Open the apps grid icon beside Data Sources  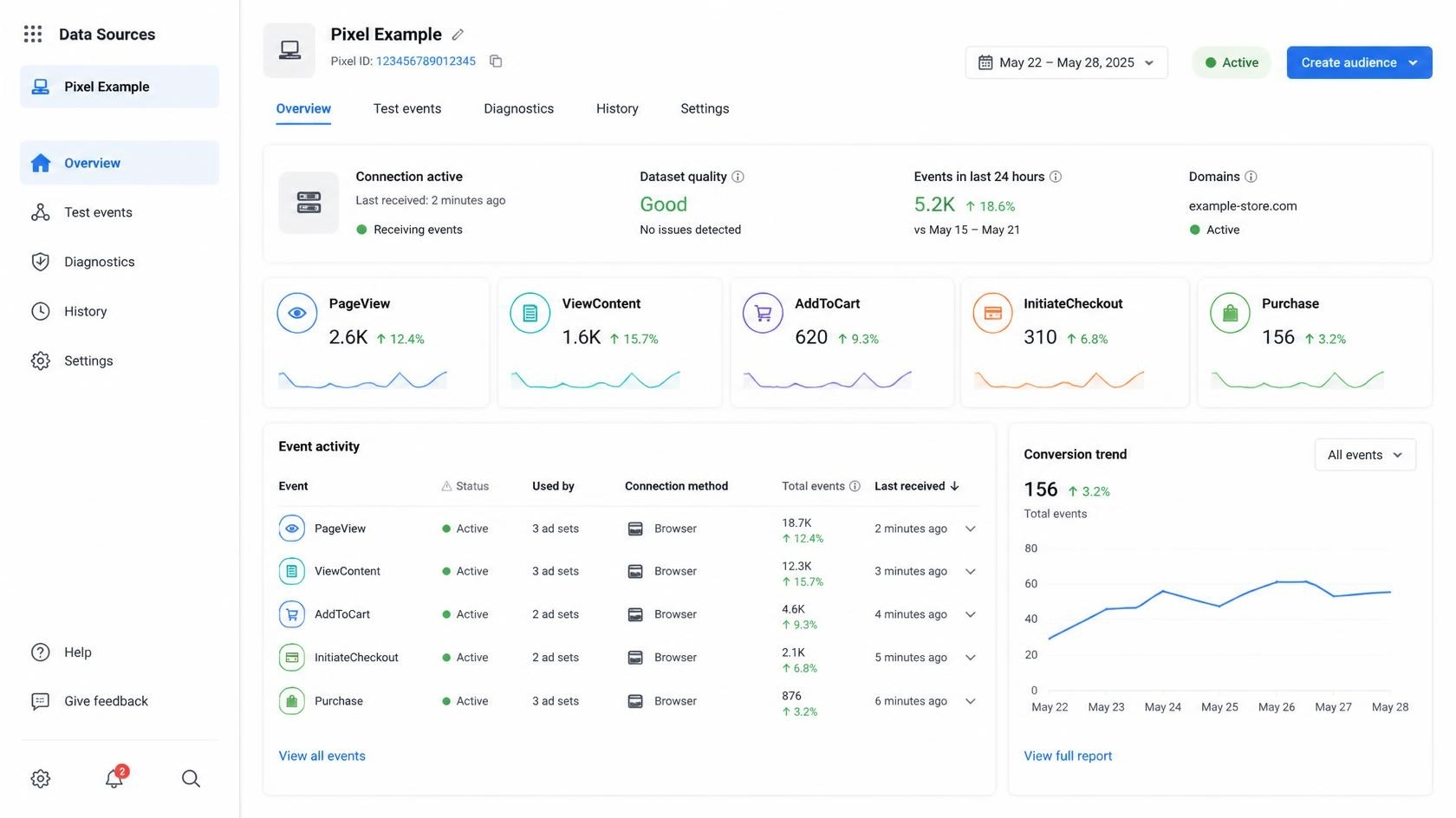click(x=33, y=34)
